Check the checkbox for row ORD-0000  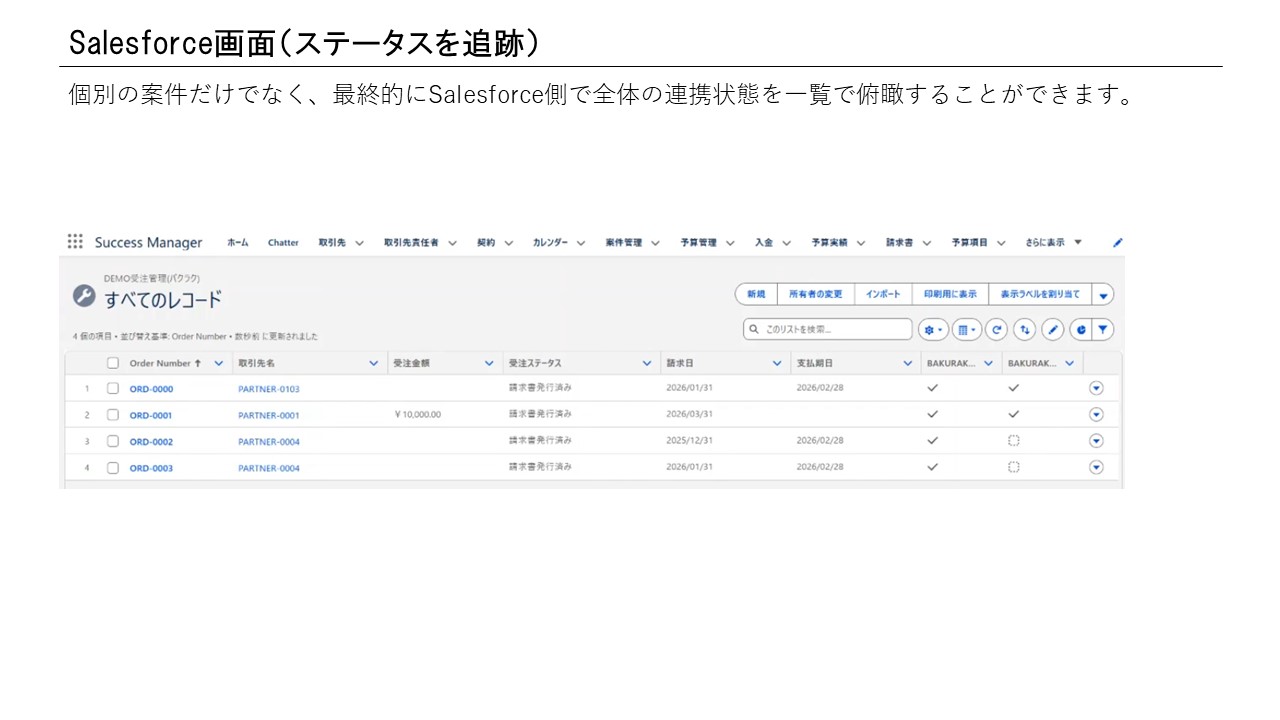113,388
